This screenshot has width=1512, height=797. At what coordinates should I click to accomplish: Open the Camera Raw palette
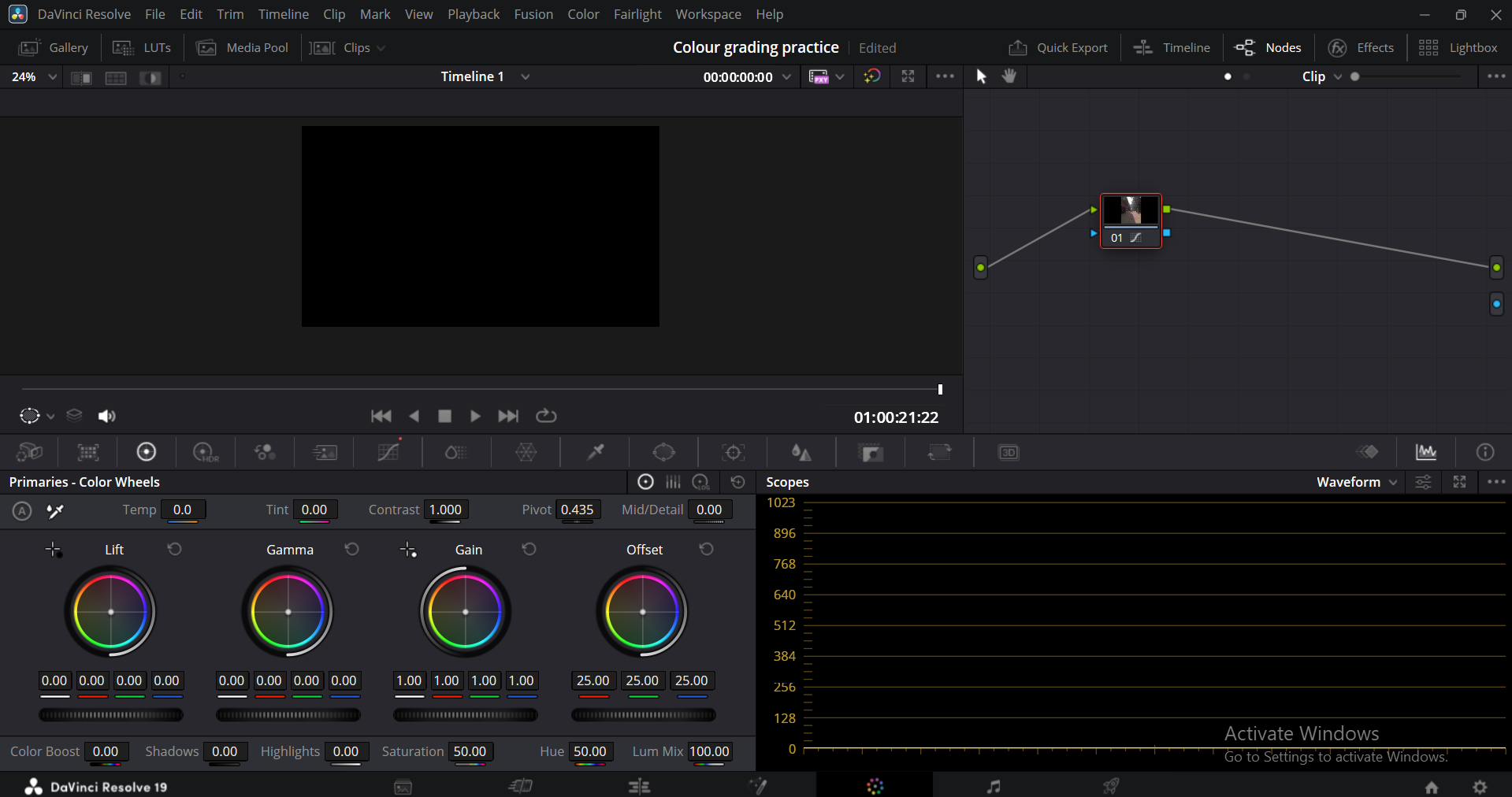tap(29, 452)
